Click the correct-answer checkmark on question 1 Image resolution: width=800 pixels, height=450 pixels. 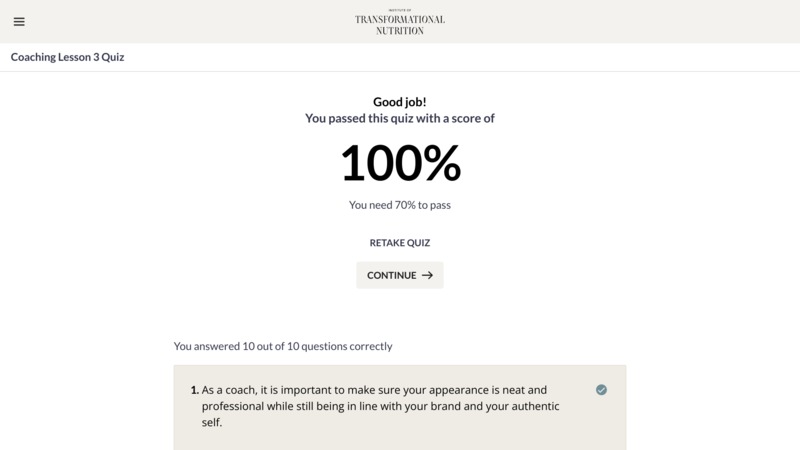601,390
